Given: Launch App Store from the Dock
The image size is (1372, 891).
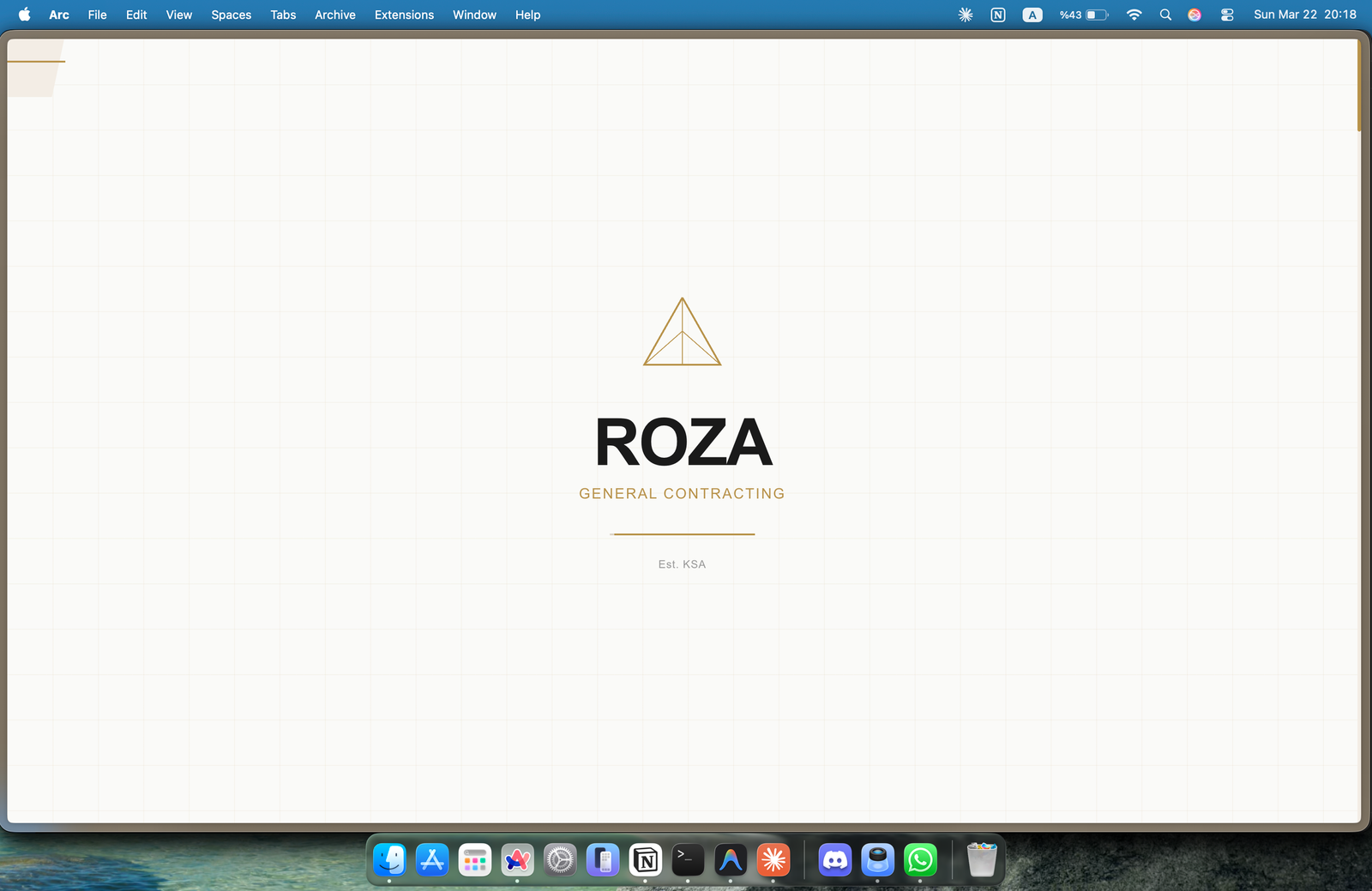Looking at the screenshot, I should 432,860.
